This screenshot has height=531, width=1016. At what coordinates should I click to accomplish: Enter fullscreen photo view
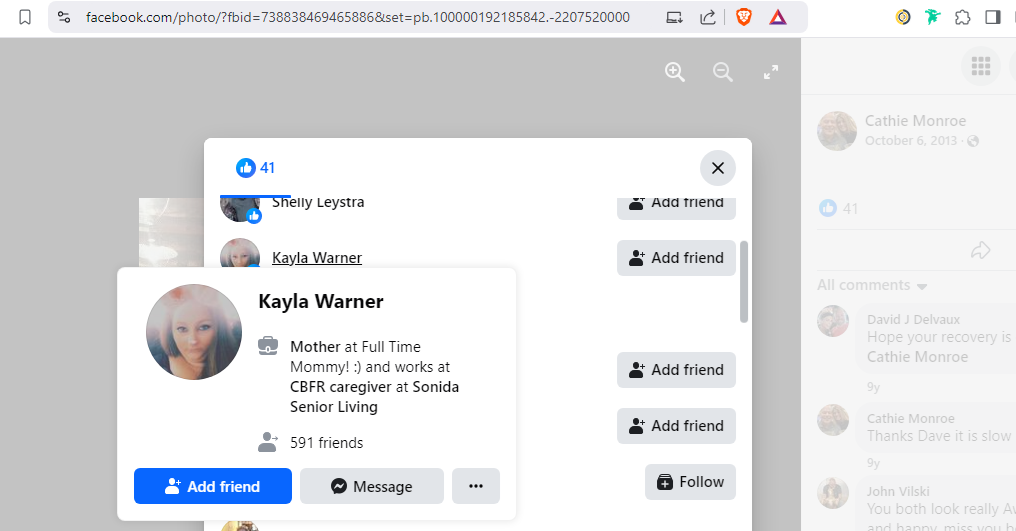pyautogui.click(x=770, y=72)
